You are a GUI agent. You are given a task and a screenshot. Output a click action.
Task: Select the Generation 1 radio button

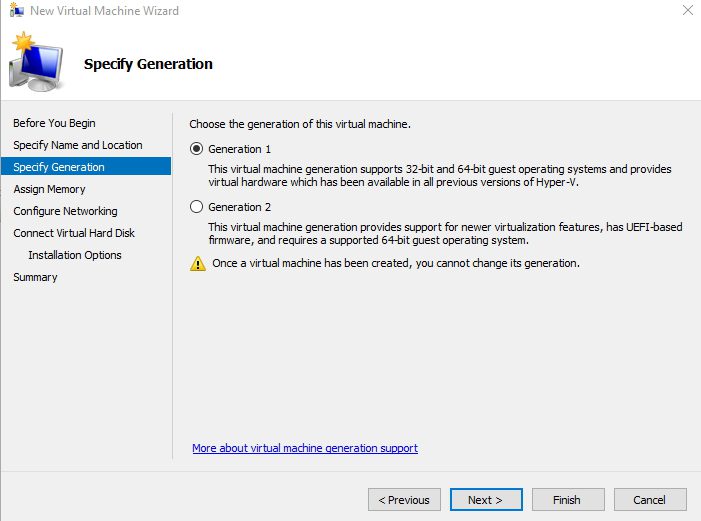196,149
